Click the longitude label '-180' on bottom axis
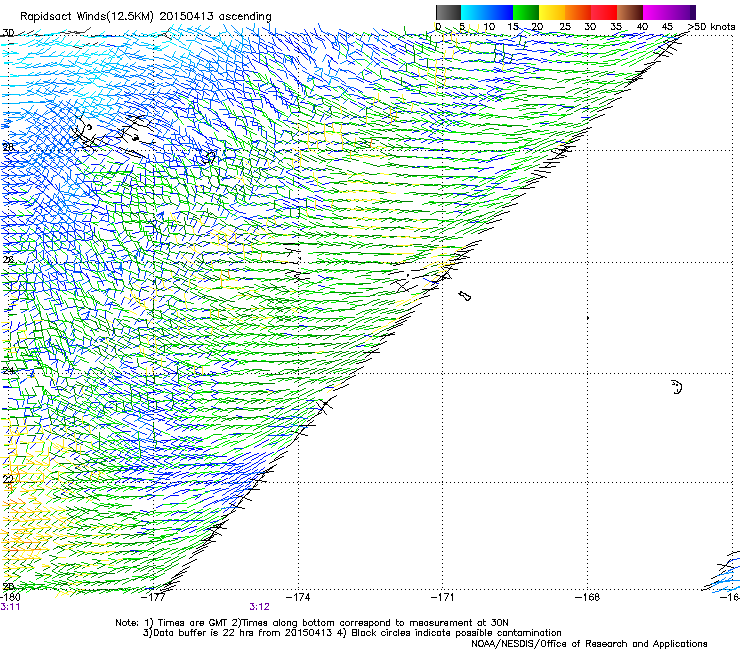This screenshot has height=650, width=740. pos(10,597)
